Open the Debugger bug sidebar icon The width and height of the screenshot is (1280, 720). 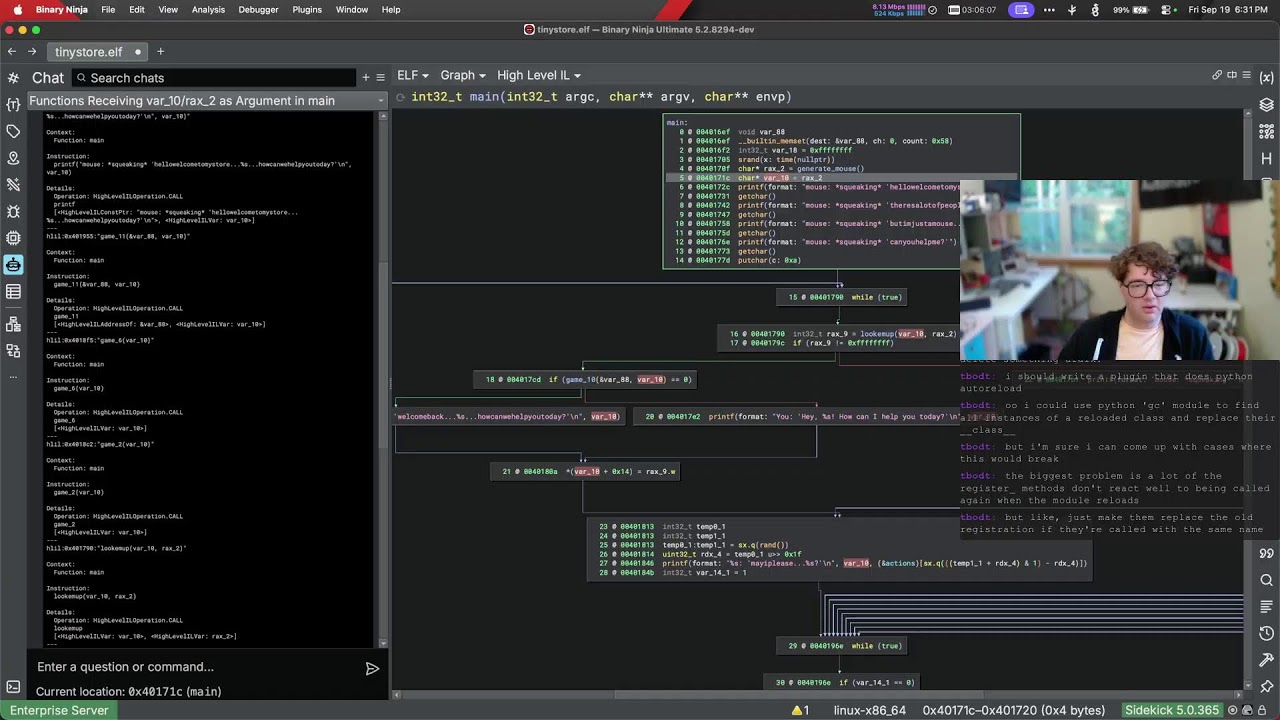[13, 211]
